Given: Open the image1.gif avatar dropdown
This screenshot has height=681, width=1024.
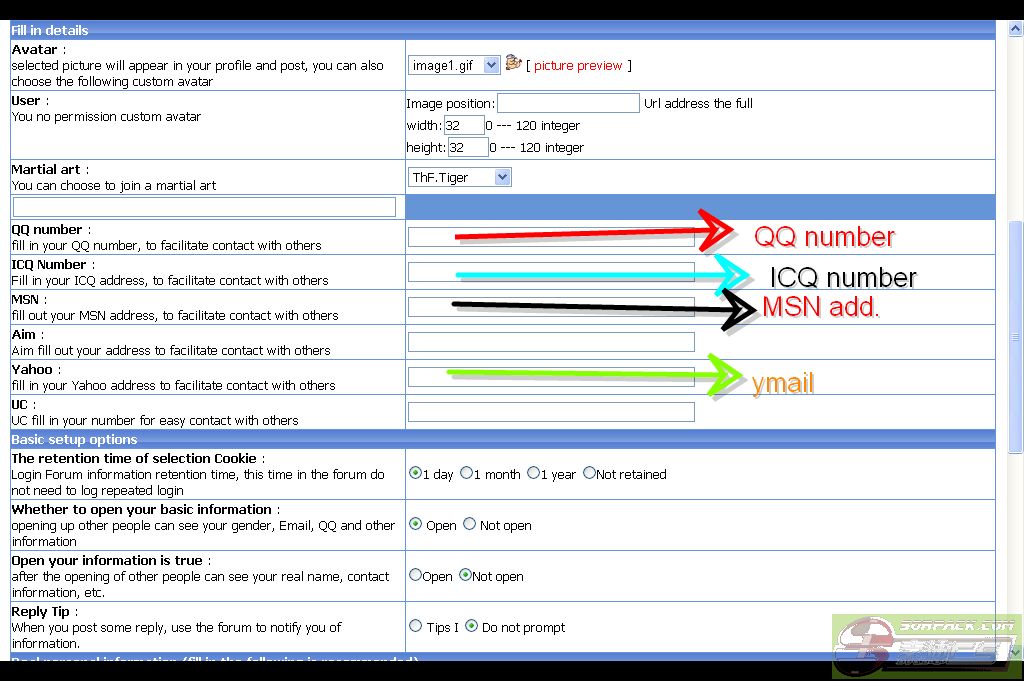Looking at the screenshot, I should (455, 65).
